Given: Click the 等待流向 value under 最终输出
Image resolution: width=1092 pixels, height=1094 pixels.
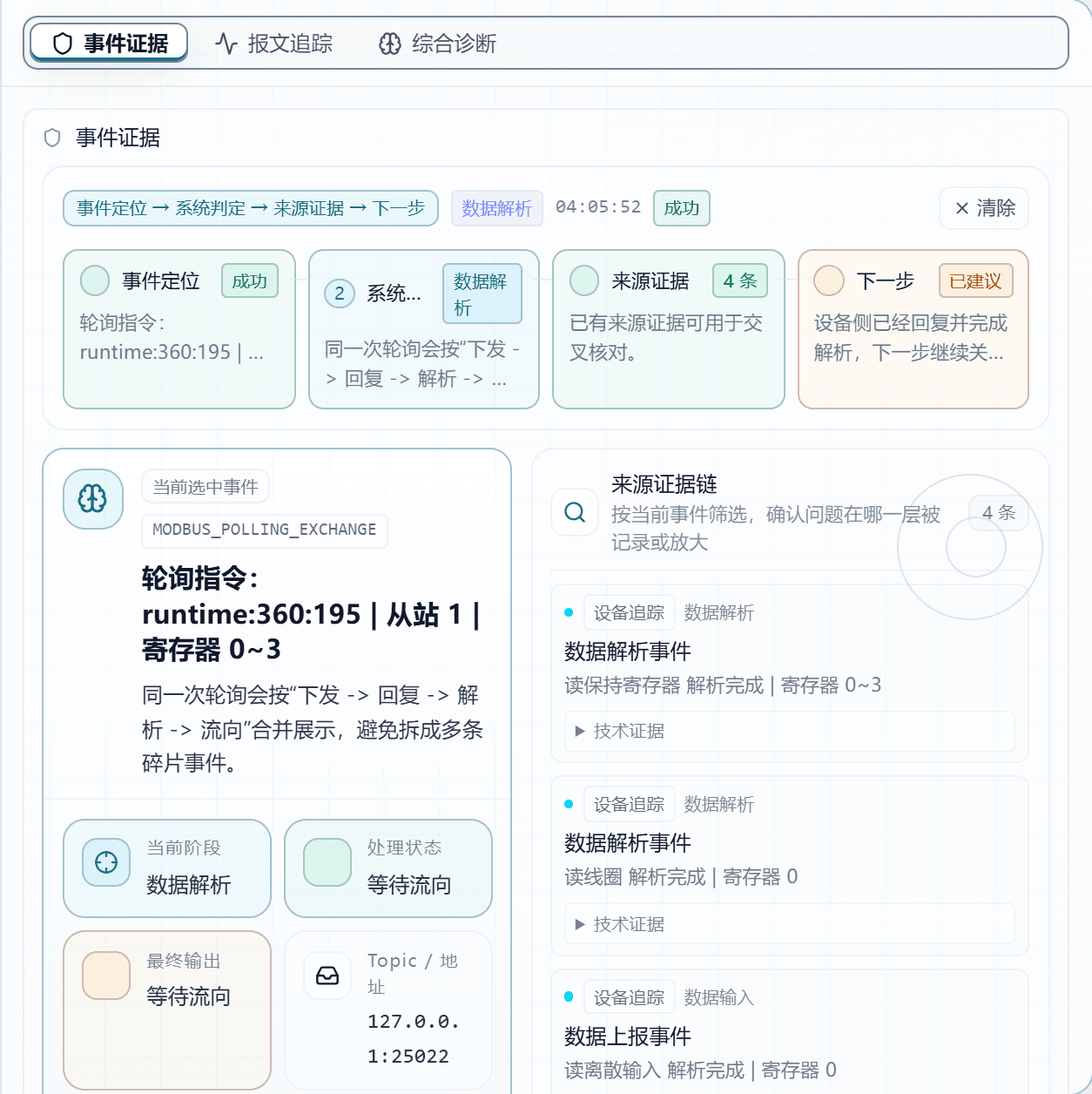Looking at the screenshot, I should 188,996.
